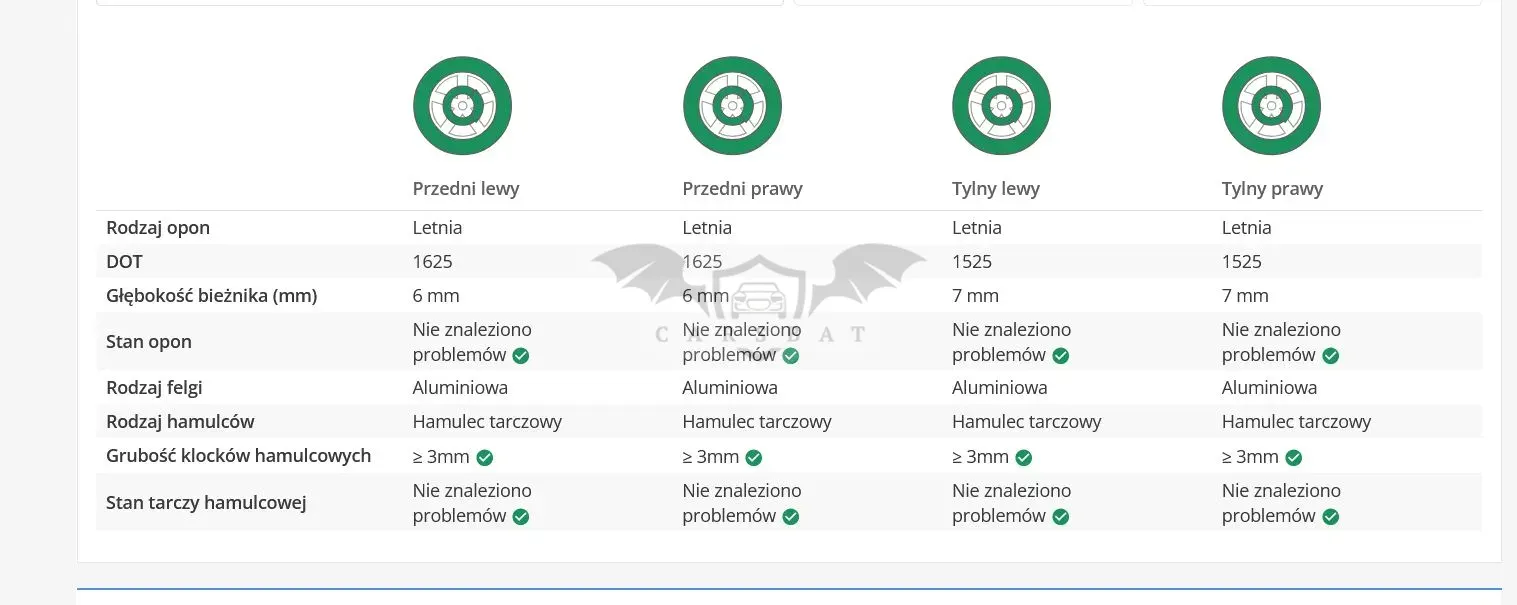
Task: Click Przedni prawy brake disc condition checkmark
Action: (x=791, y=517)
